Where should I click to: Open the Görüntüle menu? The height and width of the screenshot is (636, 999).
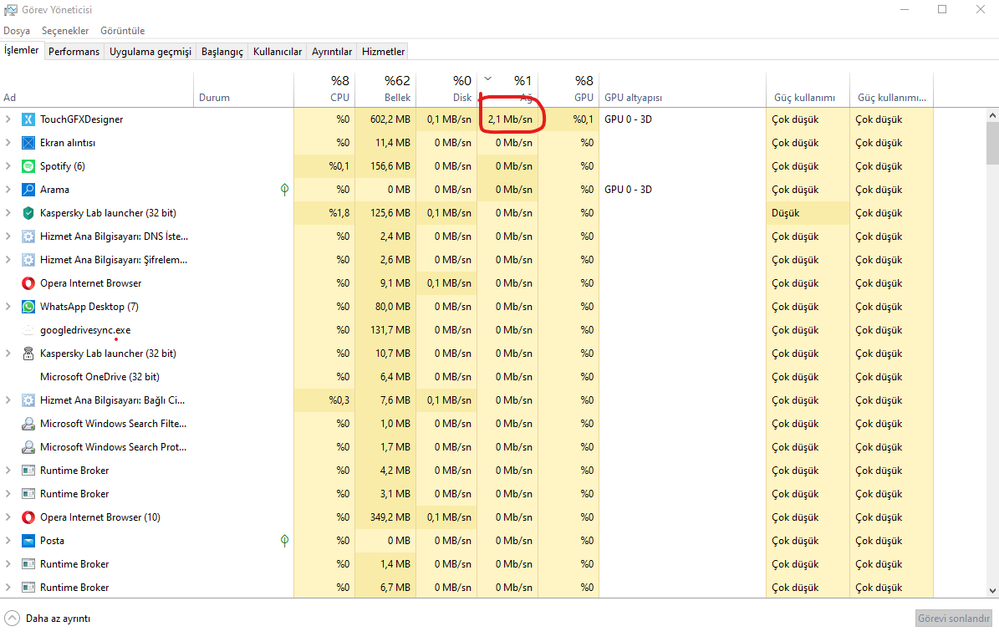point(122,31)
